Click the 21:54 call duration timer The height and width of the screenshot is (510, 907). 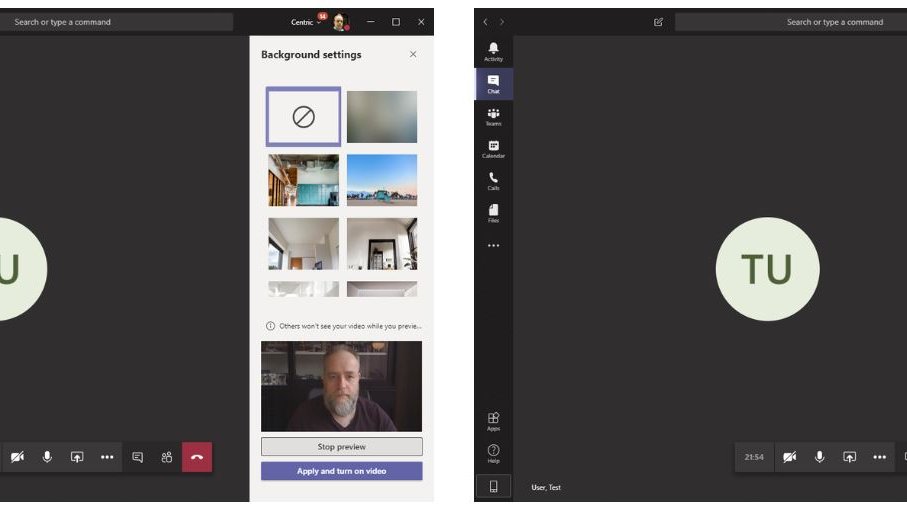pyautogui.click(x=754, y=457)
